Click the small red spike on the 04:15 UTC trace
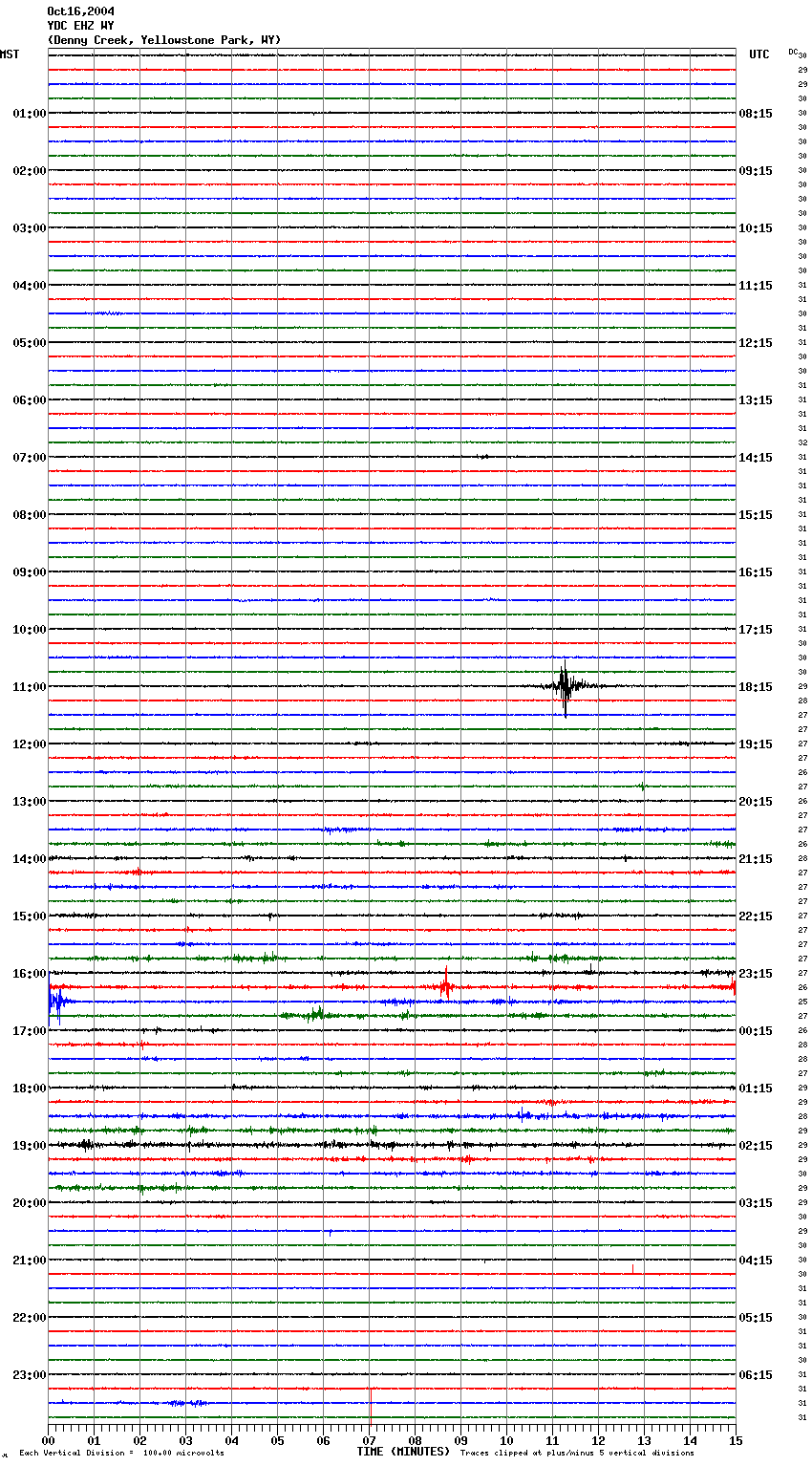The height and width of the screenshot is (1466, 812). (x=632, y=1269)
